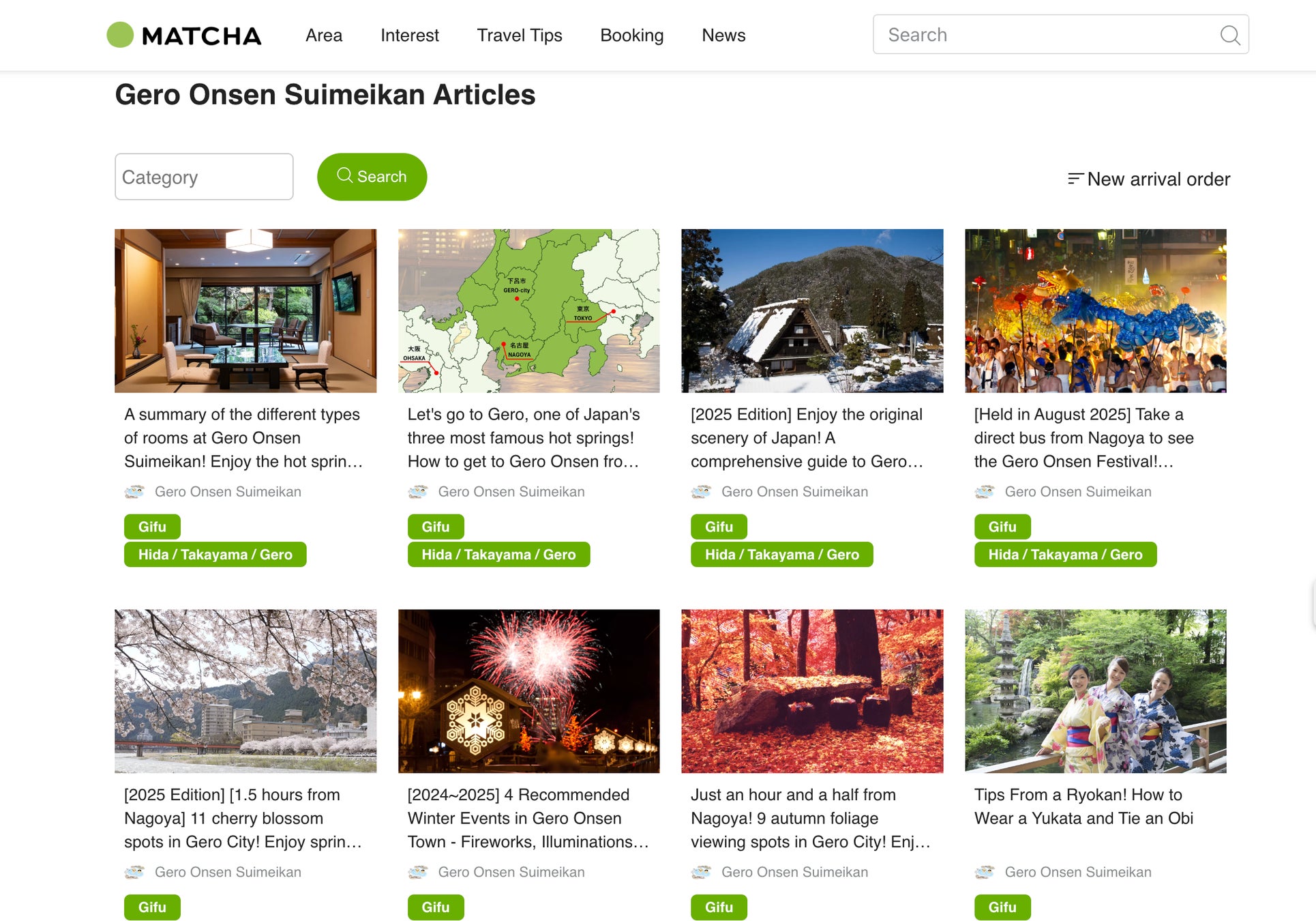Go to the Travel Tips menu
Viewport: 1316px width, 921px height.
[520, 35]
